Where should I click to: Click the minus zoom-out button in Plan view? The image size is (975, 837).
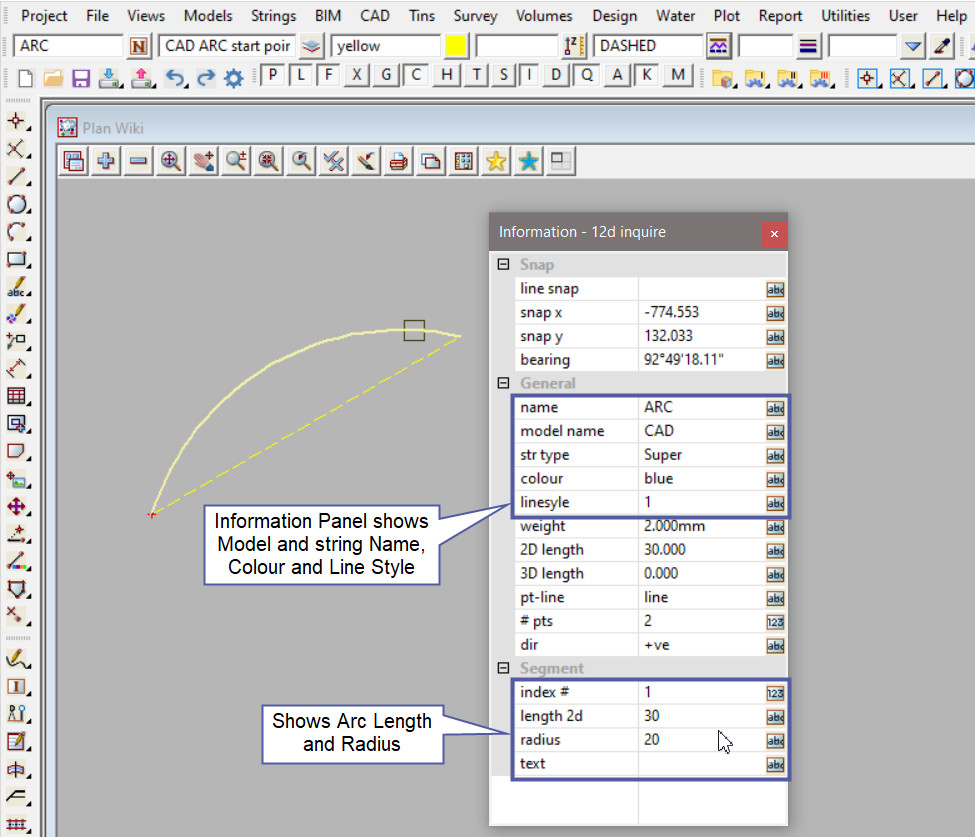[138, 161]
